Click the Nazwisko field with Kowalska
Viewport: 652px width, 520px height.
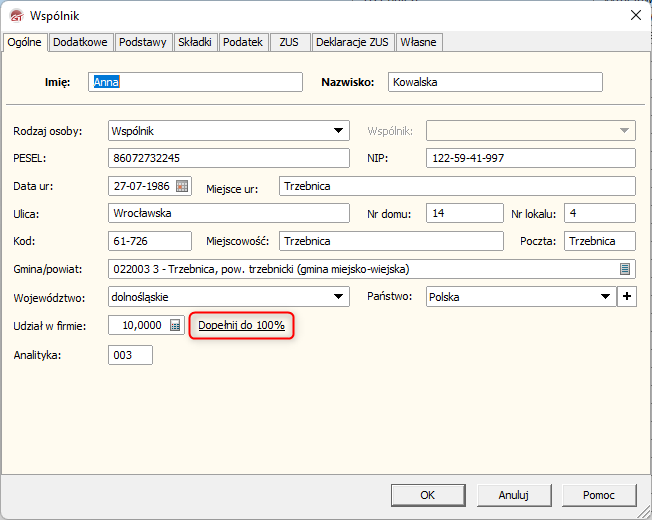click(495, 82)
